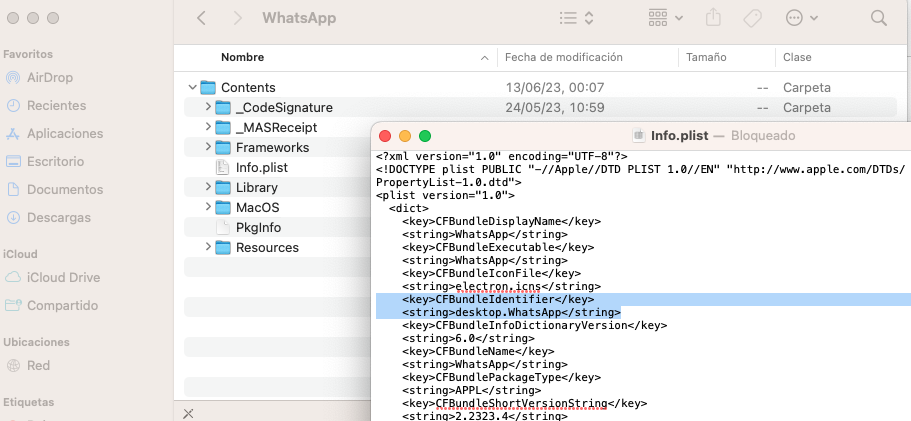Open the list view options selector

click(576, 18)
